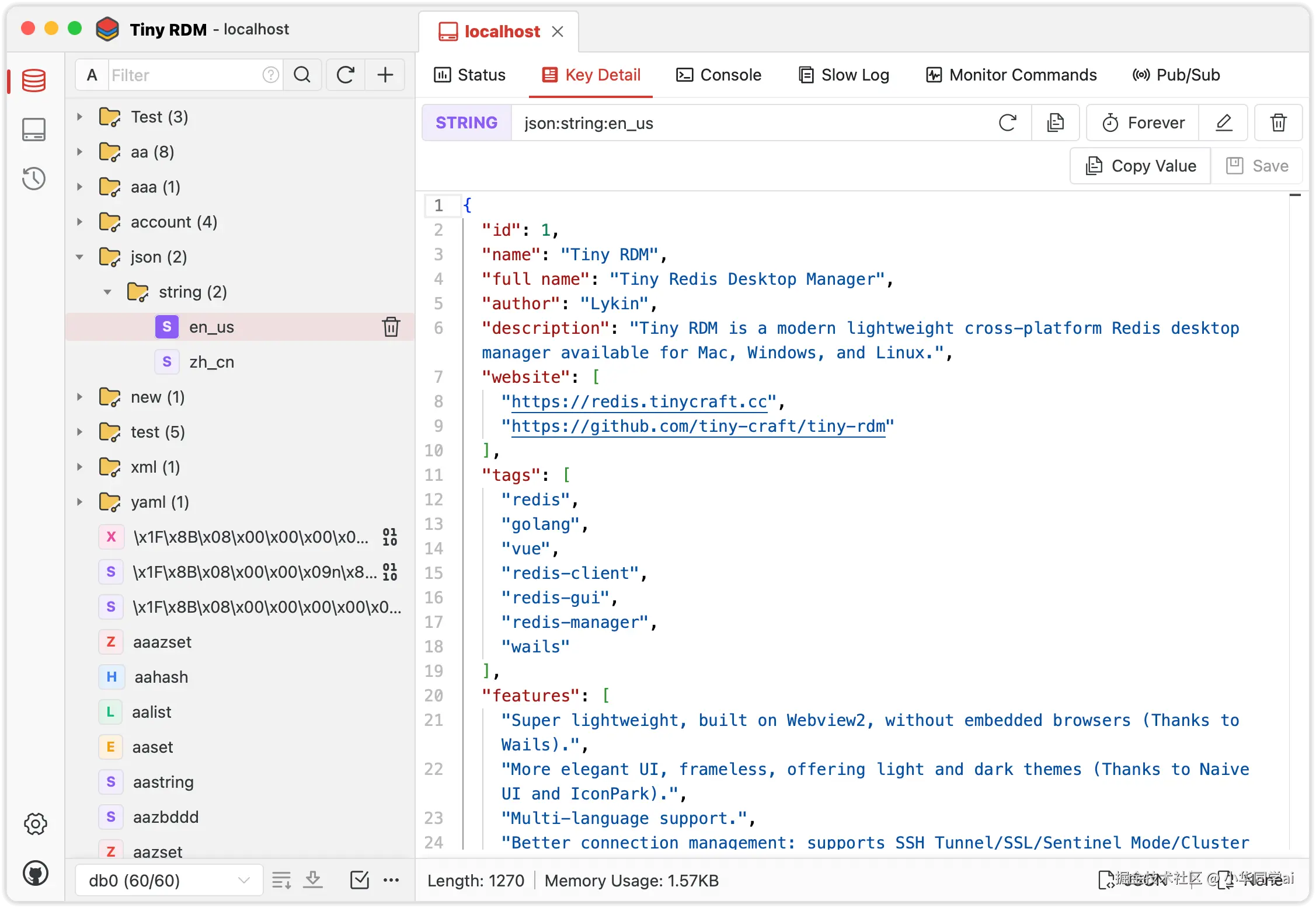Open the Slow Log tab
1316x908 pixels.
coord(844,75)
